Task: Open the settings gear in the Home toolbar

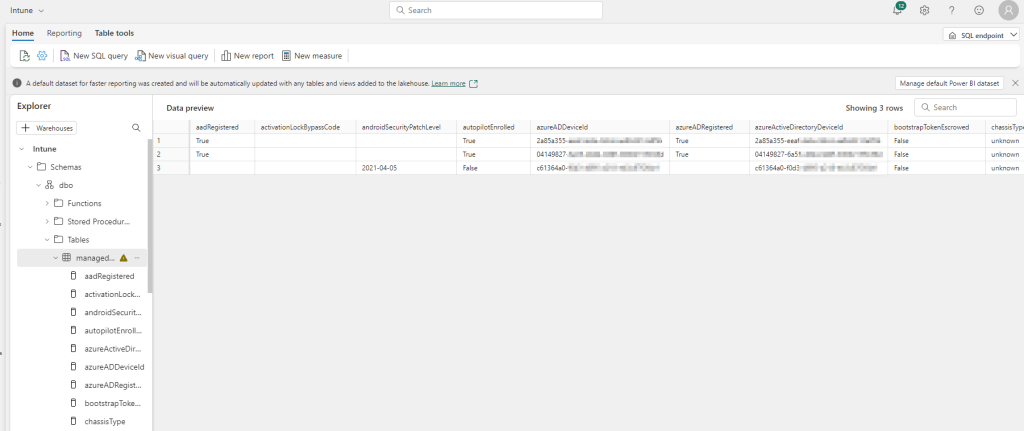Action: click(x=42, y=56)
